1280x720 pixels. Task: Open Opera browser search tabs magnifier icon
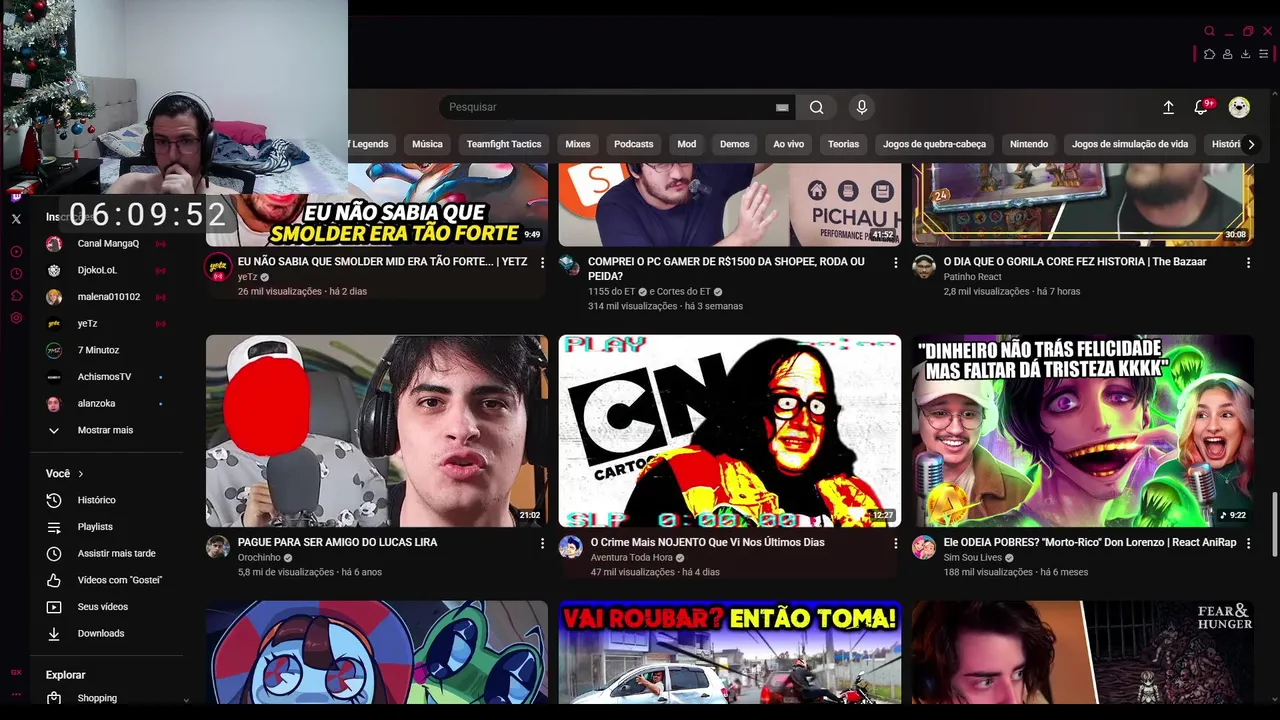(x=1209, y=31)
